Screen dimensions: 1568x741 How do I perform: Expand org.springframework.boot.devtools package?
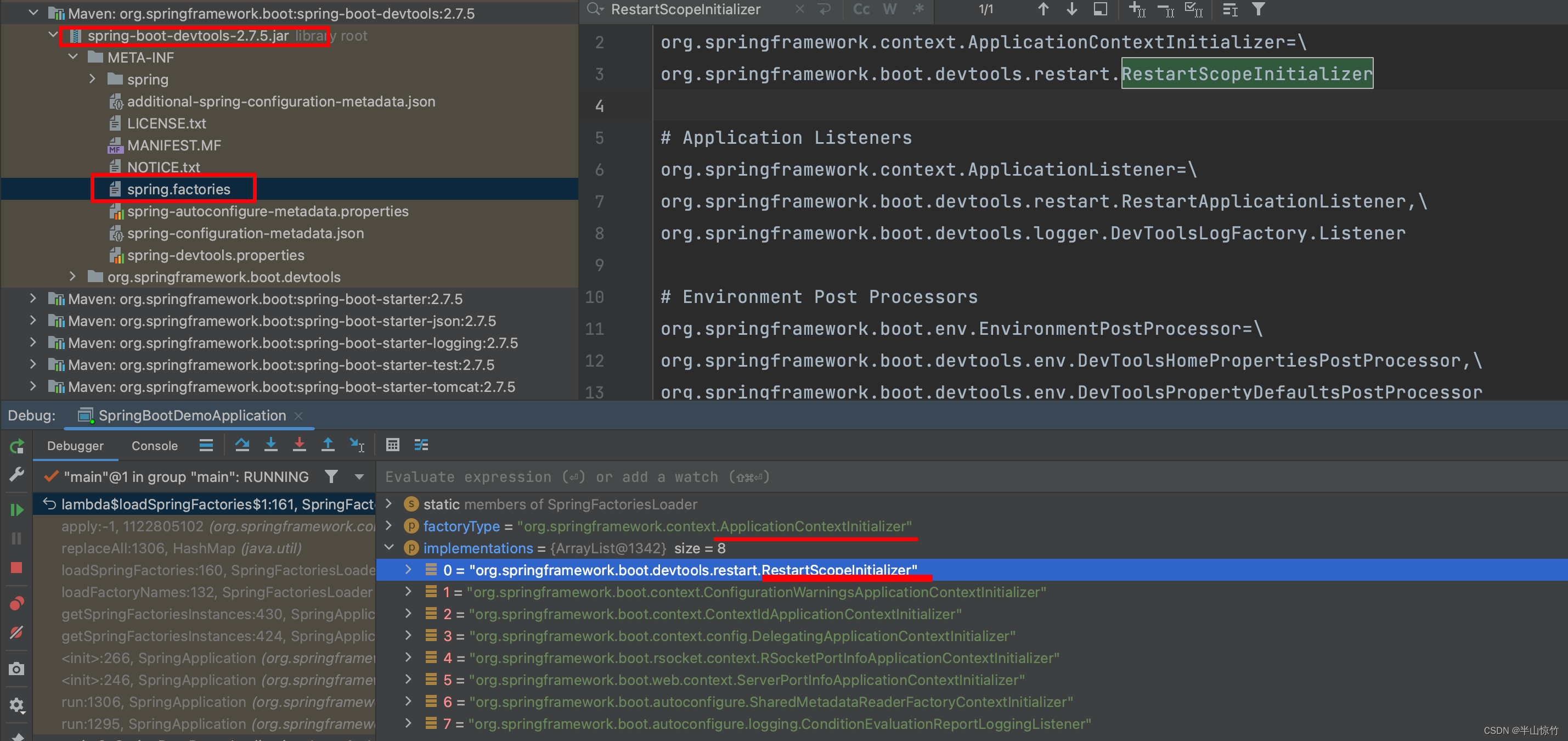[x=73, y=277]
